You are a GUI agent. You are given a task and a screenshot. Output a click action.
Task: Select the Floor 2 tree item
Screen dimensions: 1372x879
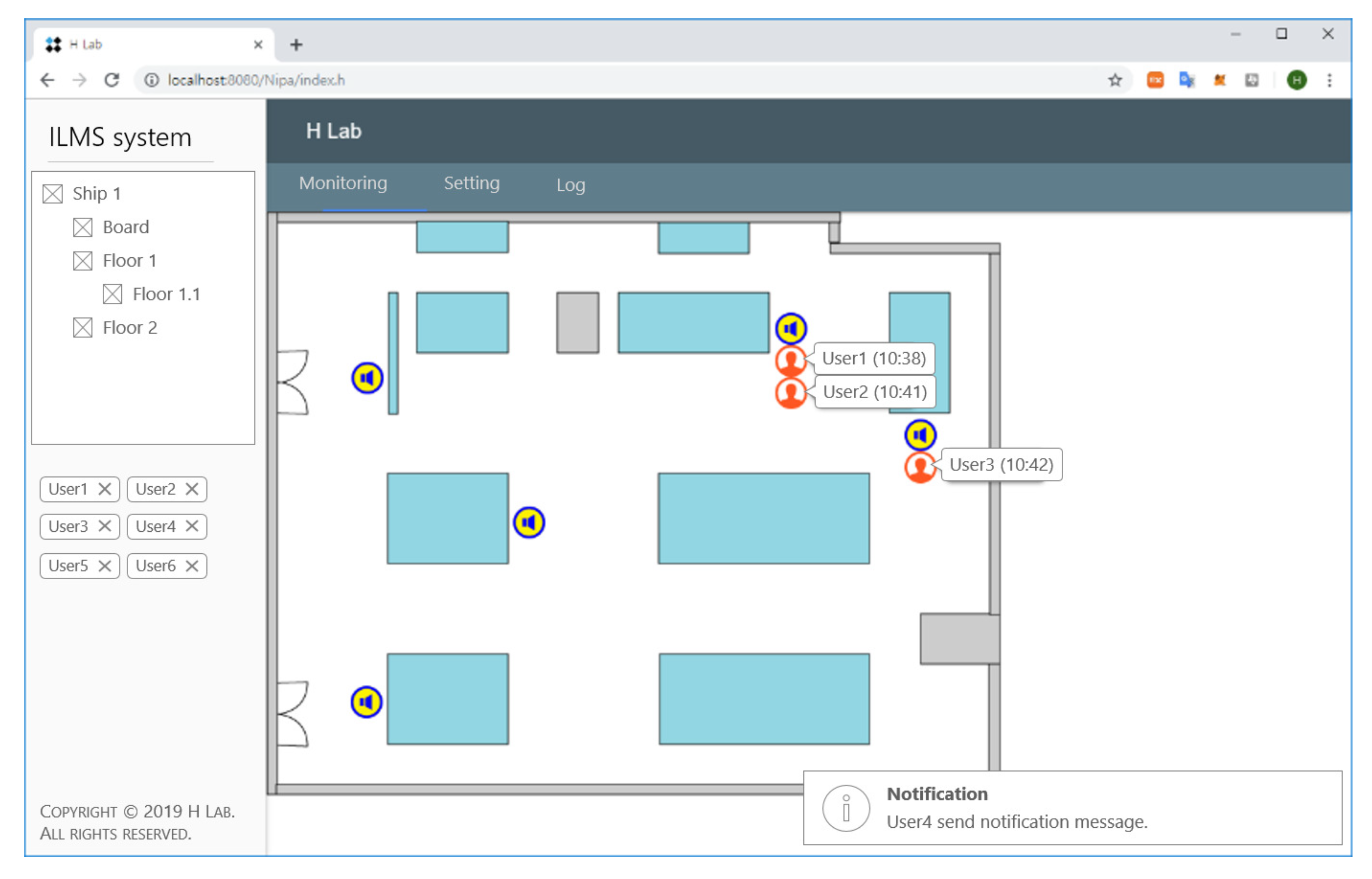click(x=130, y=327)
